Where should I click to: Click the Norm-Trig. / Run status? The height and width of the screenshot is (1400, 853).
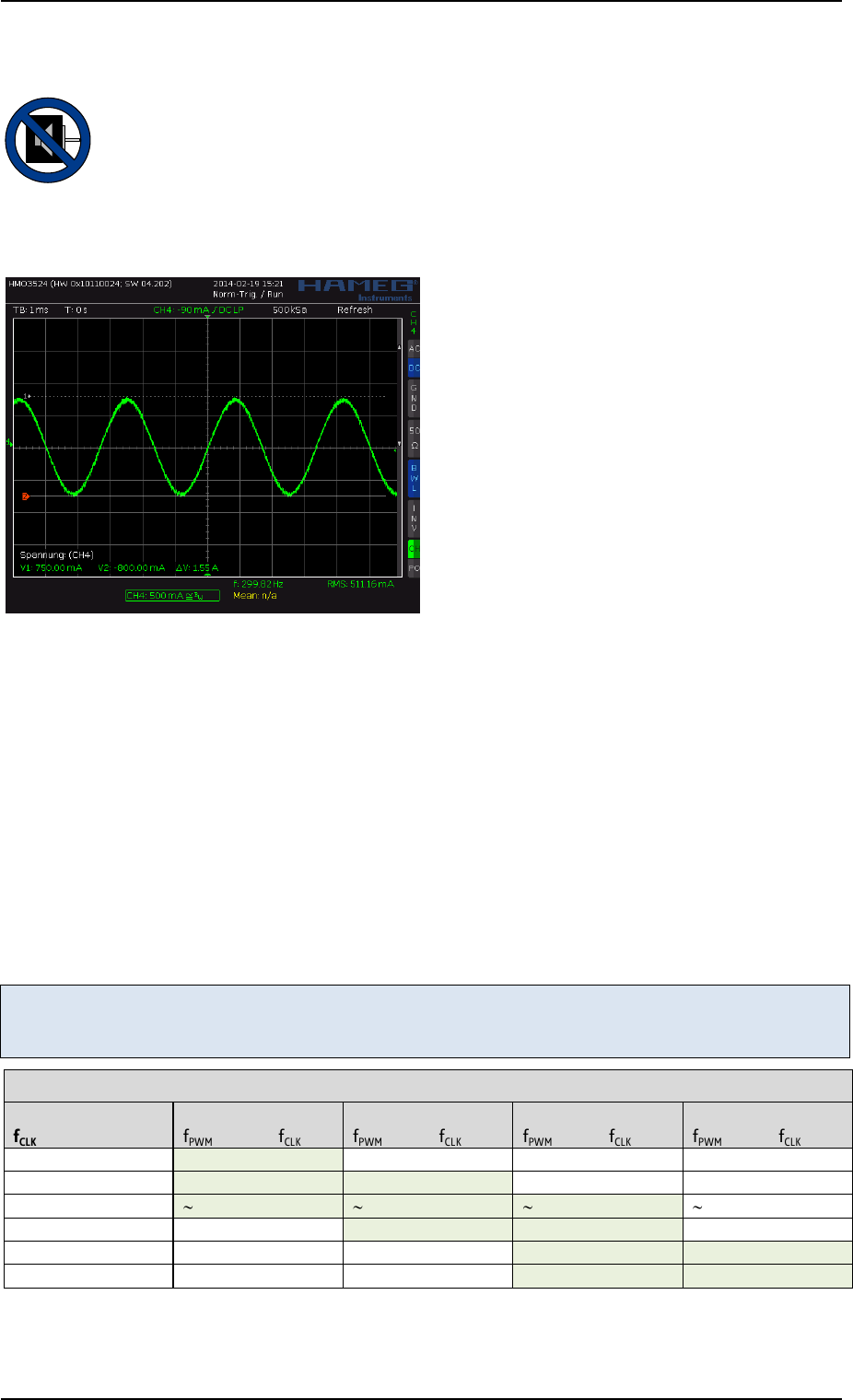[x=248, y=295]
